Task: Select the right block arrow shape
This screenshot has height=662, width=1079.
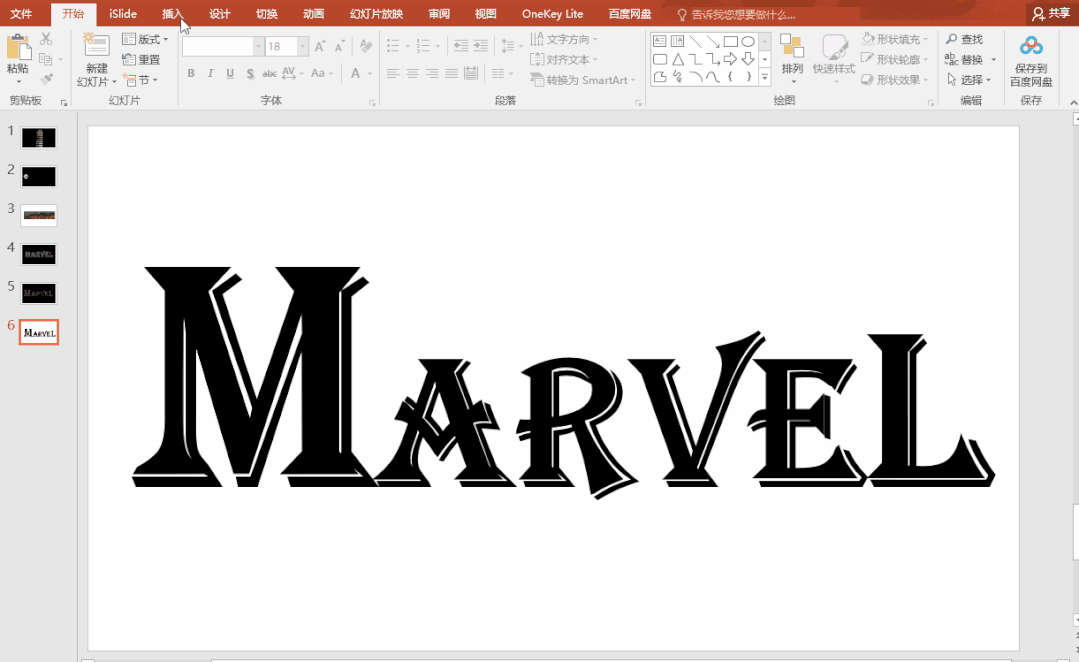Action: pos(730,59)
